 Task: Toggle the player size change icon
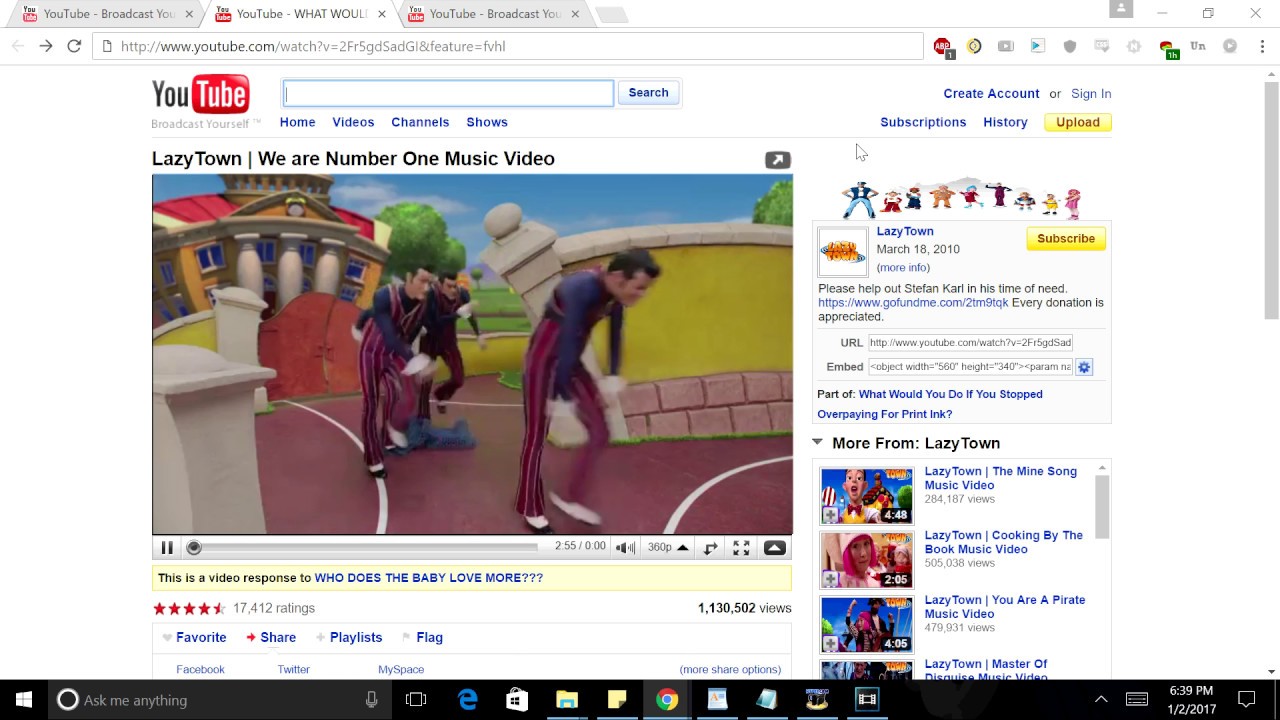pyautogui.click(x=710, y=548)
